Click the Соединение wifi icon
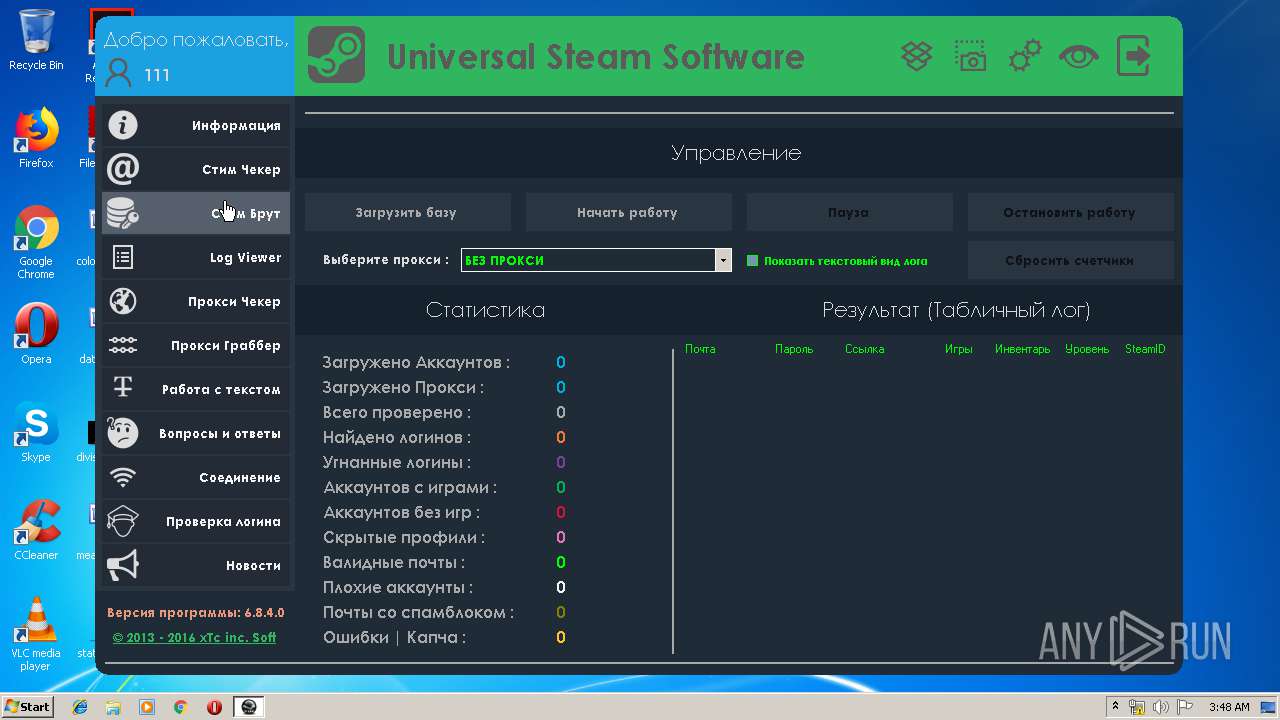 click(123, 477)
